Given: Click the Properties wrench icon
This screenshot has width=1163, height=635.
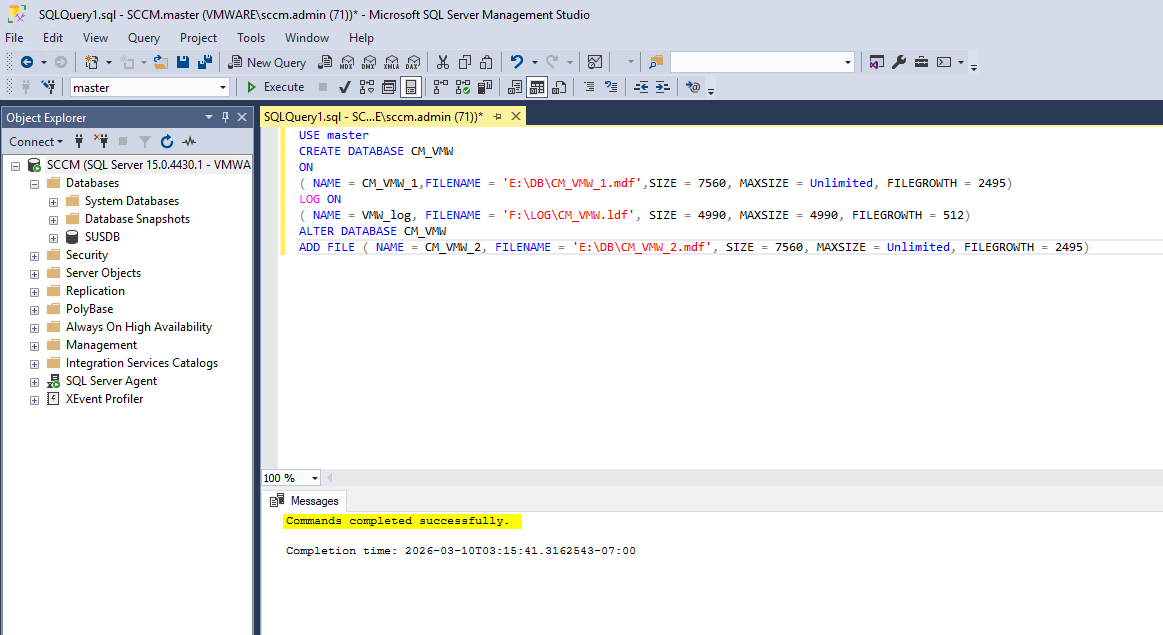Looking at the screenshot, I should [899, 62].
